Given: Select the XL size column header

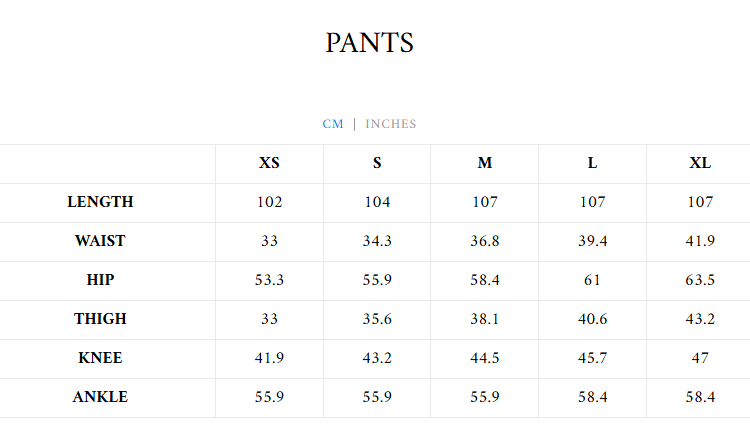Looking at the screenshot, I should coord(700,163).
